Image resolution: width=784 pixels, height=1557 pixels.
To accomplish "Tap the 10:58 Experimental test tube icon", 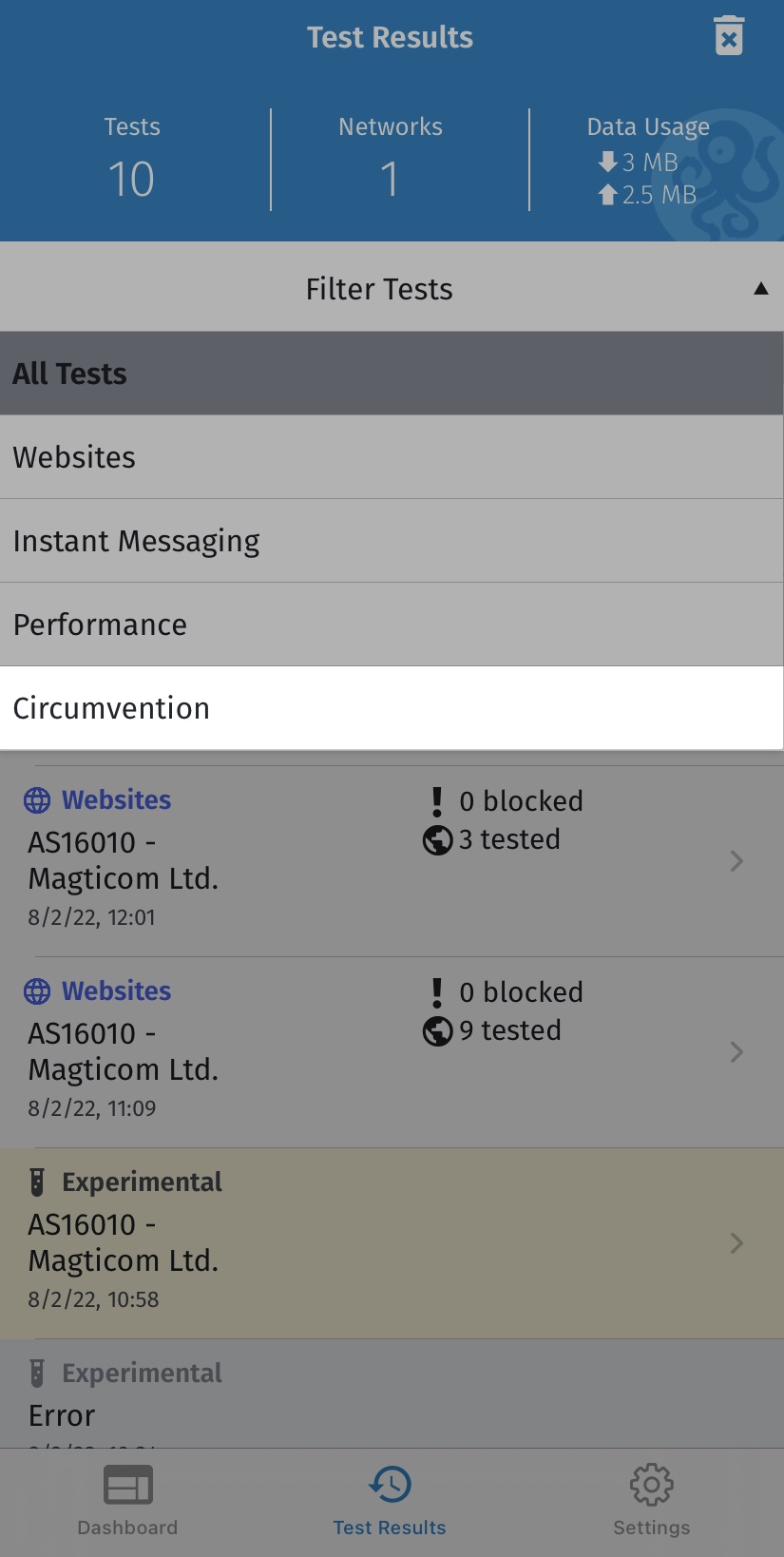I will point(37,1182).
